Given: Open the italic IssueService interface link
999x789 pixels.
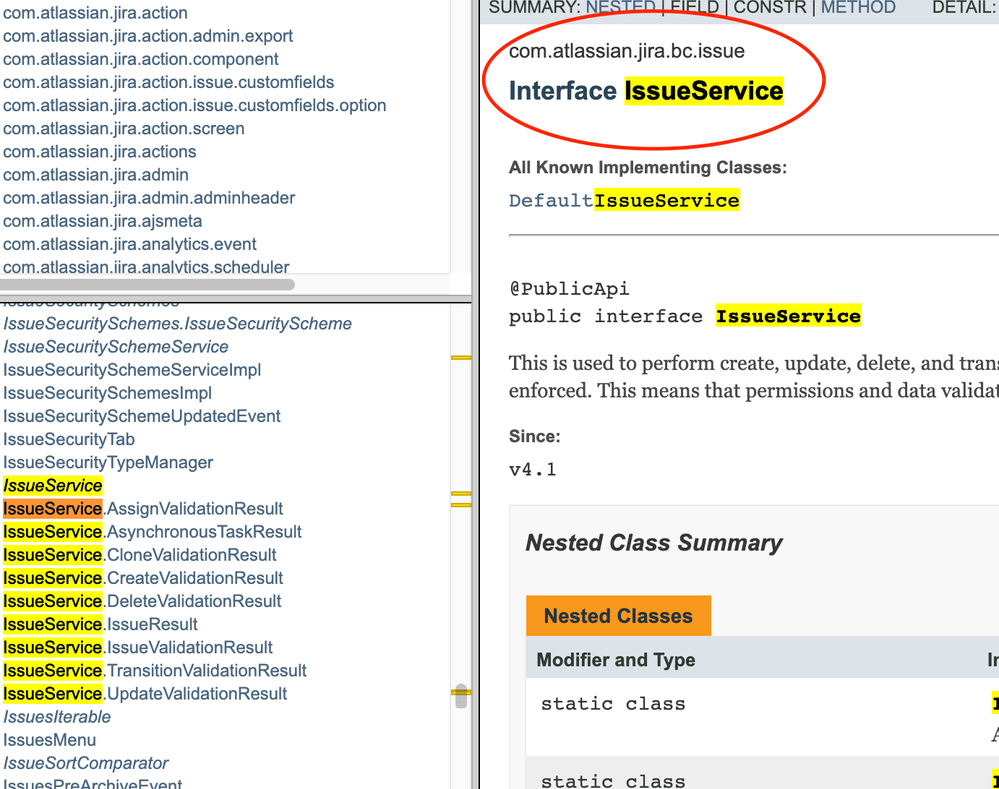Looking at the screenshot, I should 52,486.
